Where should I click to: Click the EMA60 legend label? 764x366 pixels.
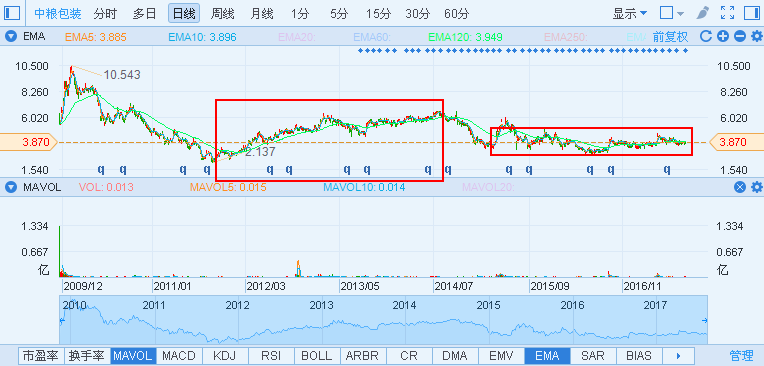coord(372,37)
